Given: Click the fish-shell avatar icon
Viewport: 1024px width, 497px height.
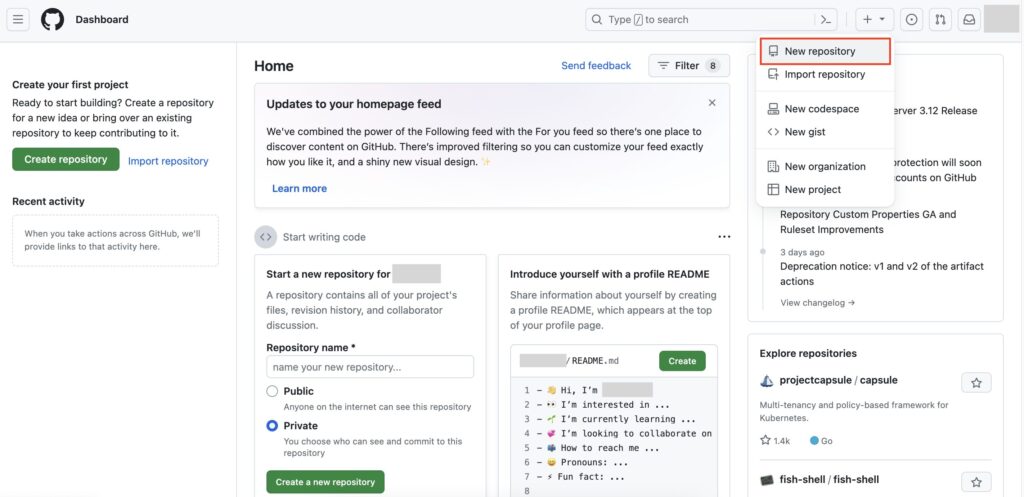Looking at the screenshot, I should click(x=767, y=480).
